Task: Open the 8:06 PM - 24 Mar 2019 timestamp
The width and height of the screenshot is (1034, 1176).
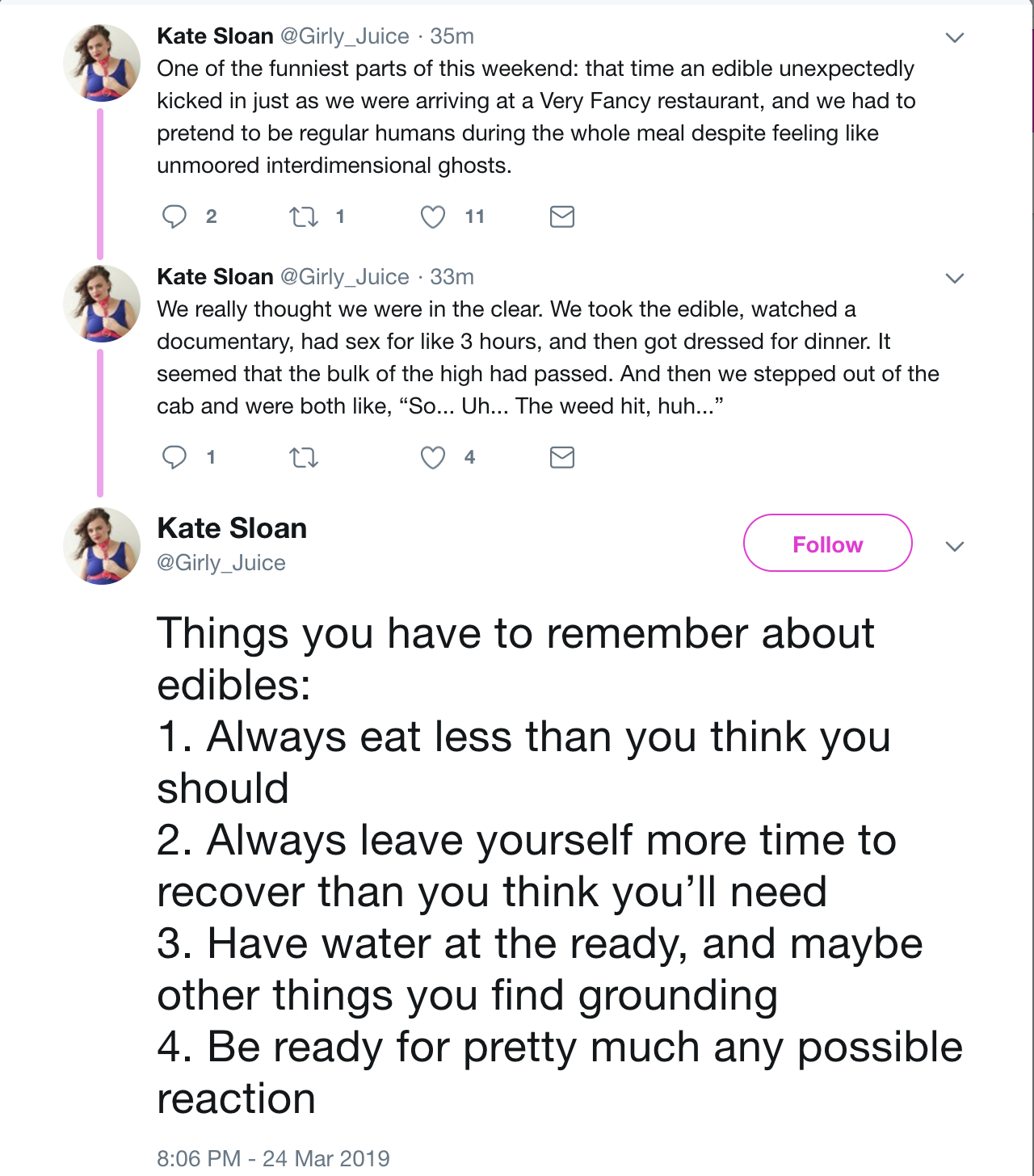Action: tap(273, 1158)
